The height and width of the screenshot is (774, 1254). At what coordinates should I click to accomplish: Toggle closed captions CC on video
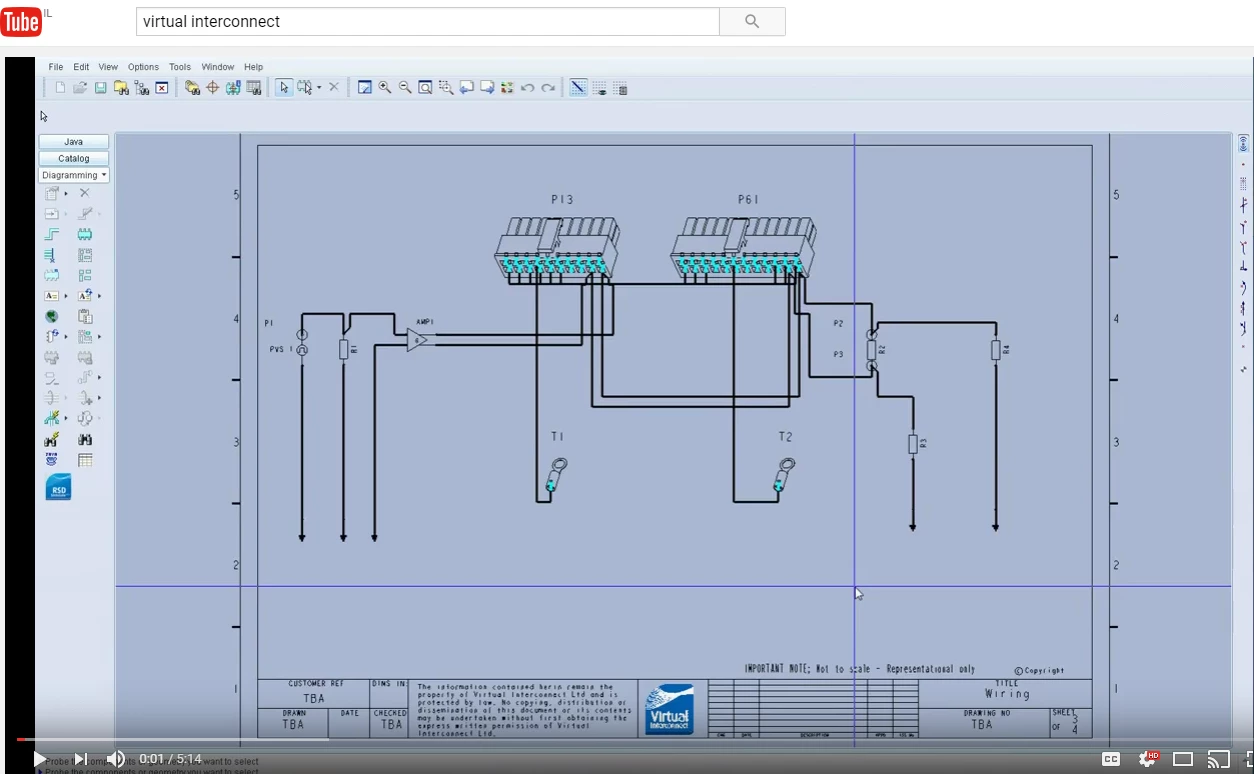(1110, 759)
